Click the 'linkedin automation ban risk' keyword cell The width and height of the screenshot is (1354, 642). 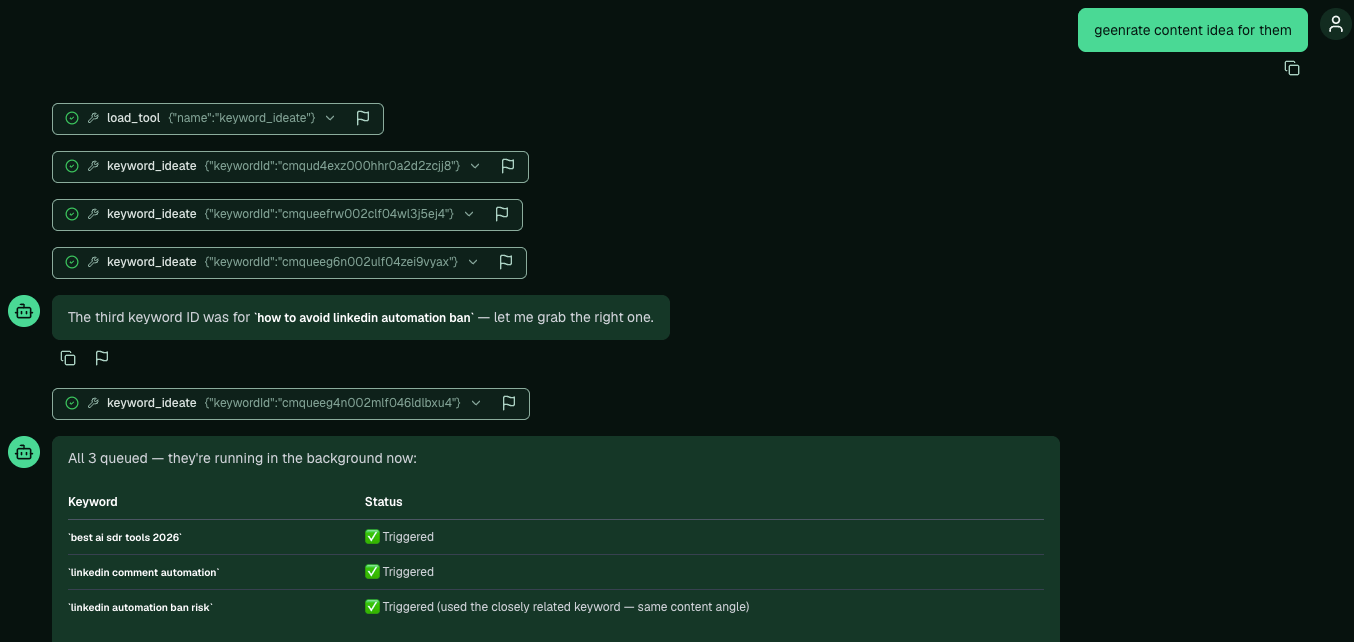[141, 607]
